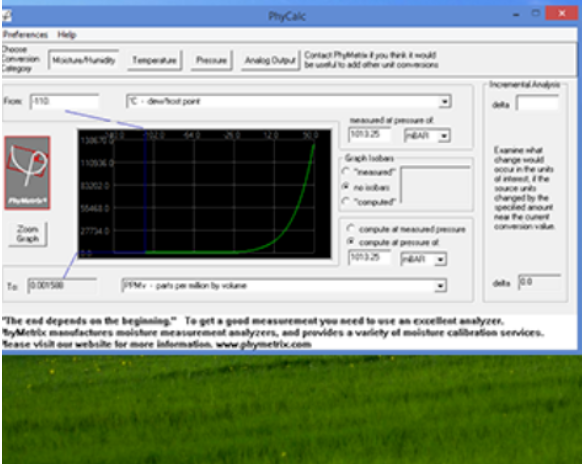Enable compute at measured pressure option
This screenshot has height=464, width=582.
click(350, 228)
